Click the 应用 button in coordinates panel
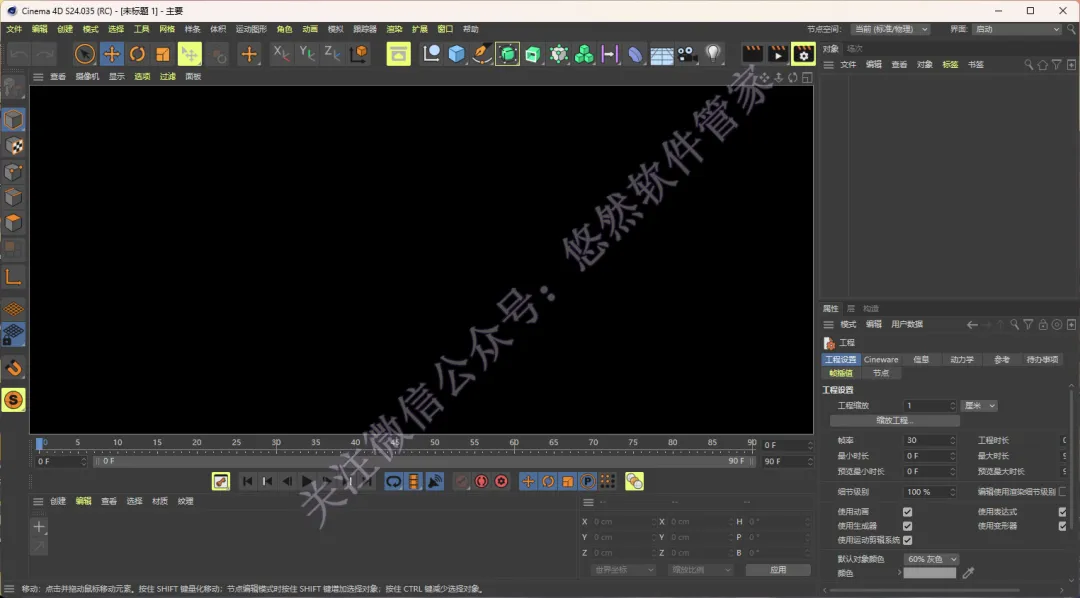This screenshot has height=598, width=1080. [778, 570]
